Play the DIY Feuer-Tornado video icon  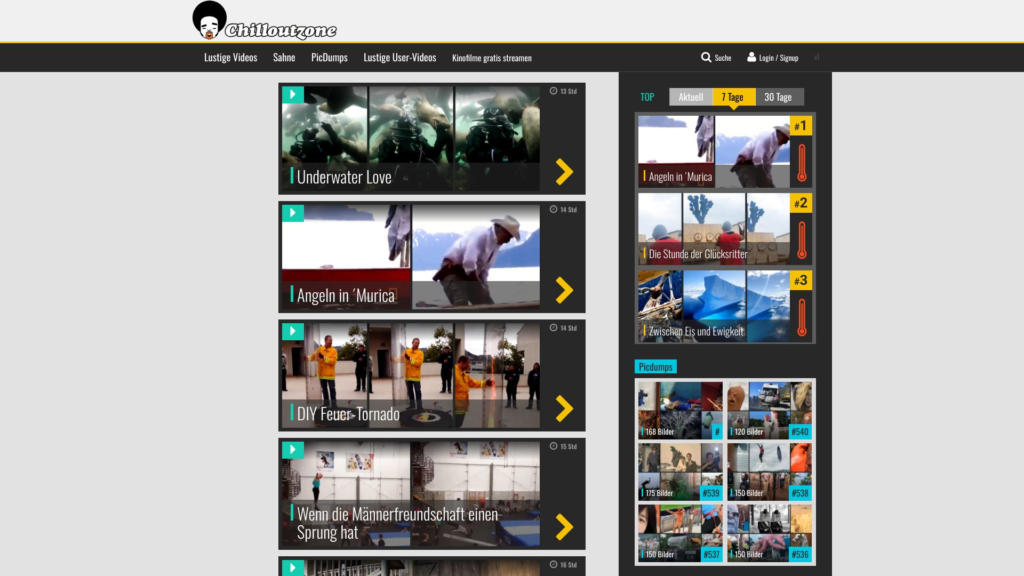coord(293,331)
